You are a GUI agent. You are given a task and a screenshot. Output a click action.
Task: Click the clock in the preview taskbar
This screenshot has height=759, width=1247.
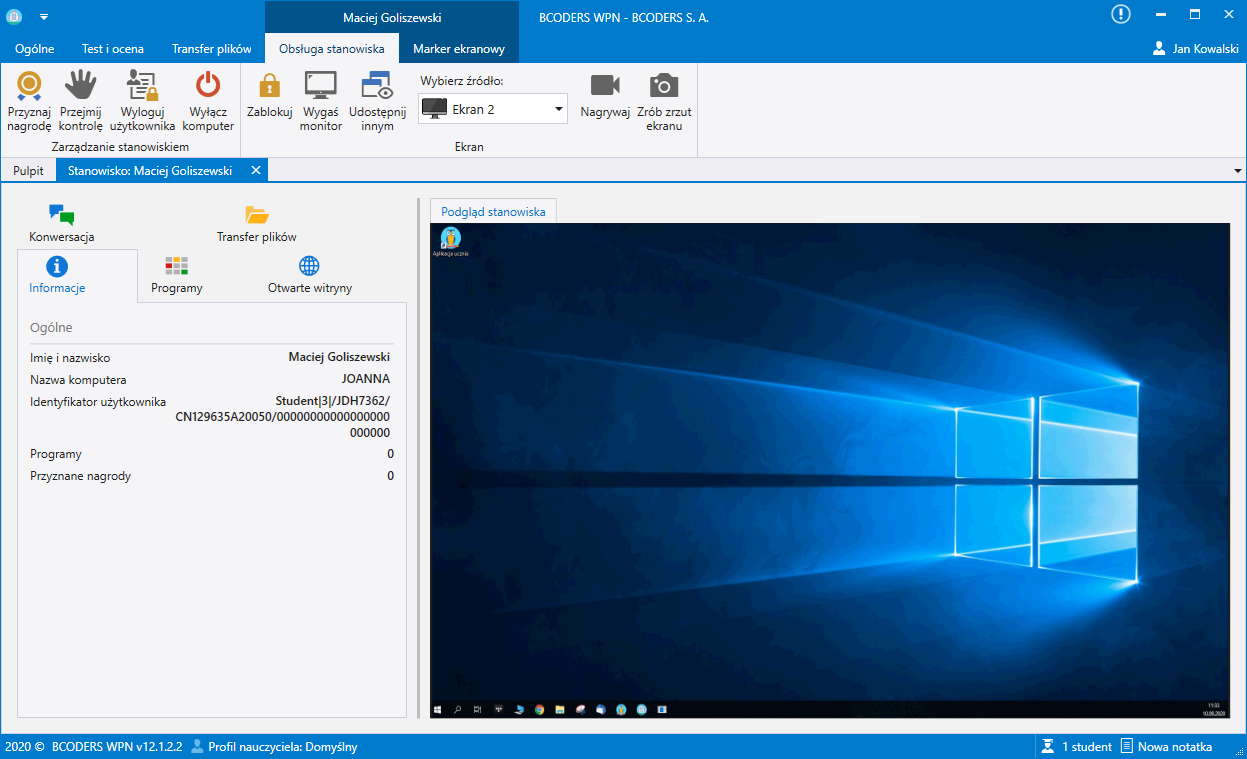click(x=1214, y=710)
